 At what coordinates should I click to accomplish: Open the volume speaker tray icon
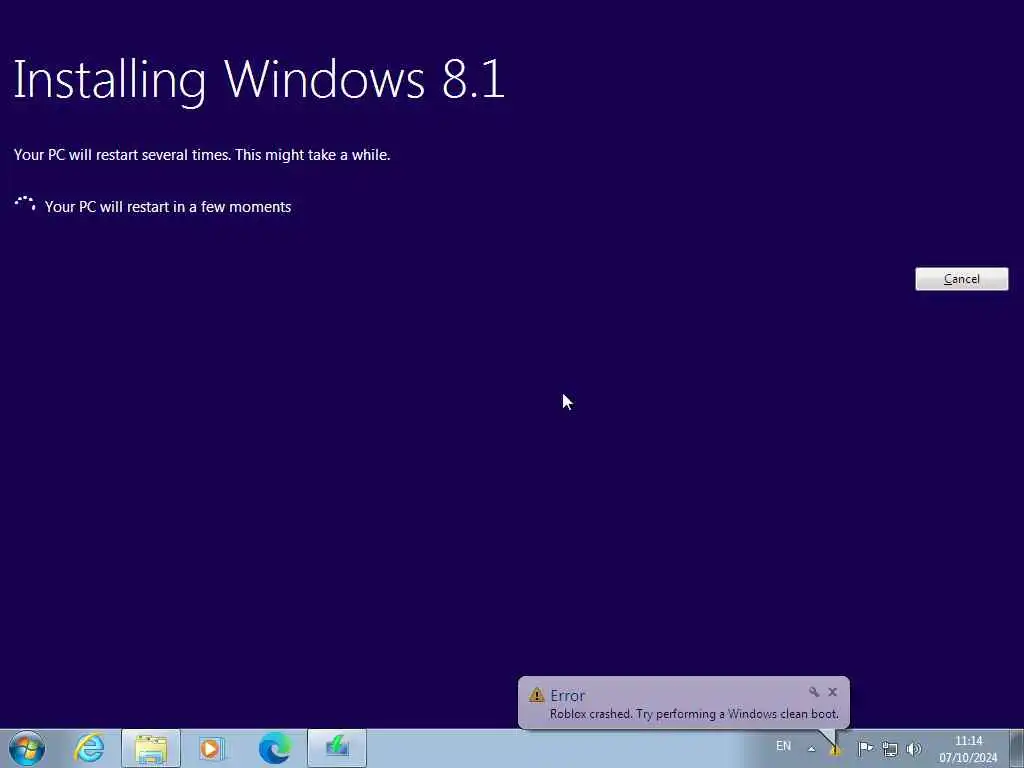pyautogui.click(x=914, y=748)
